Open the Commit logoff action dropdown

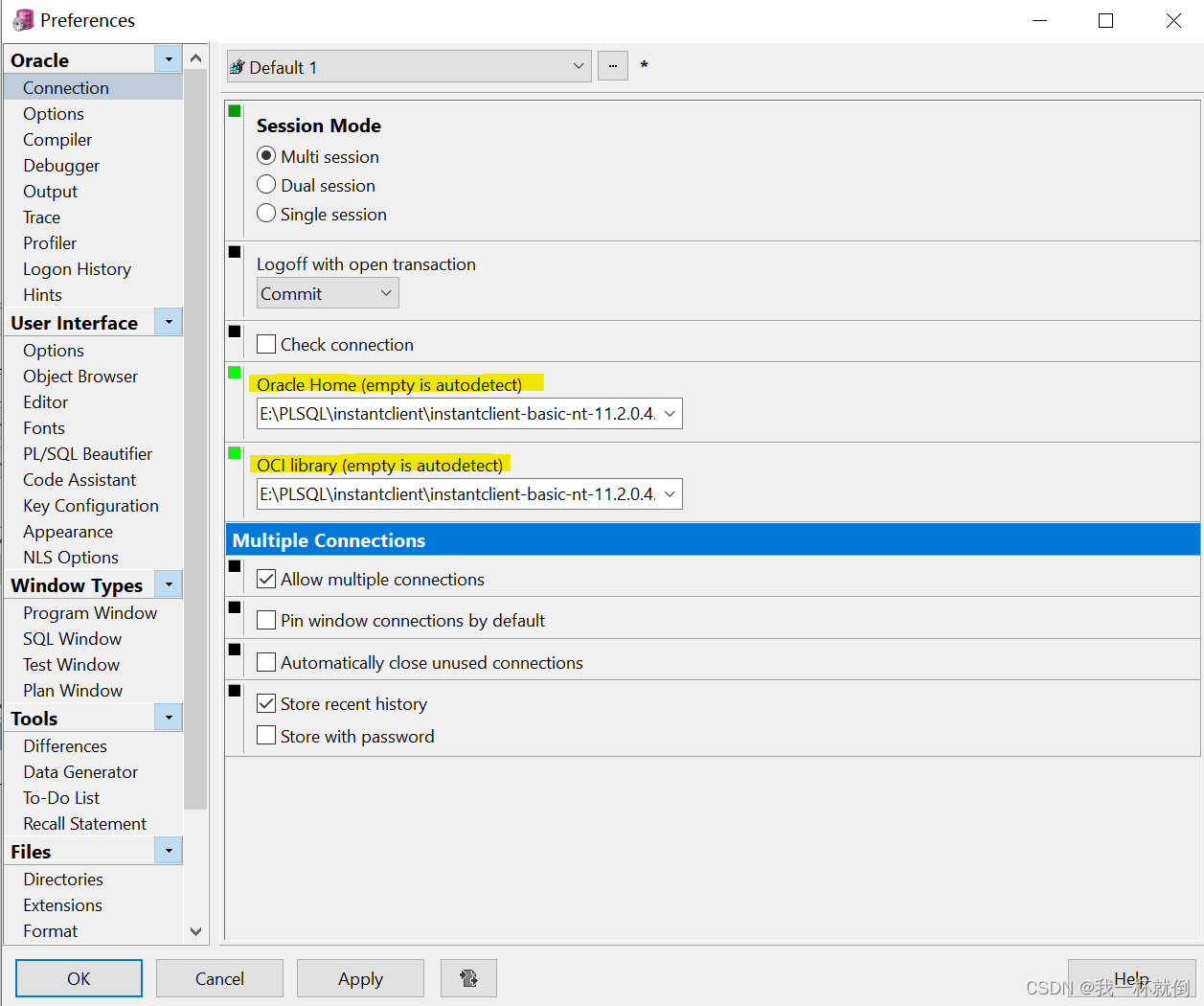click(x=387, y=292)
